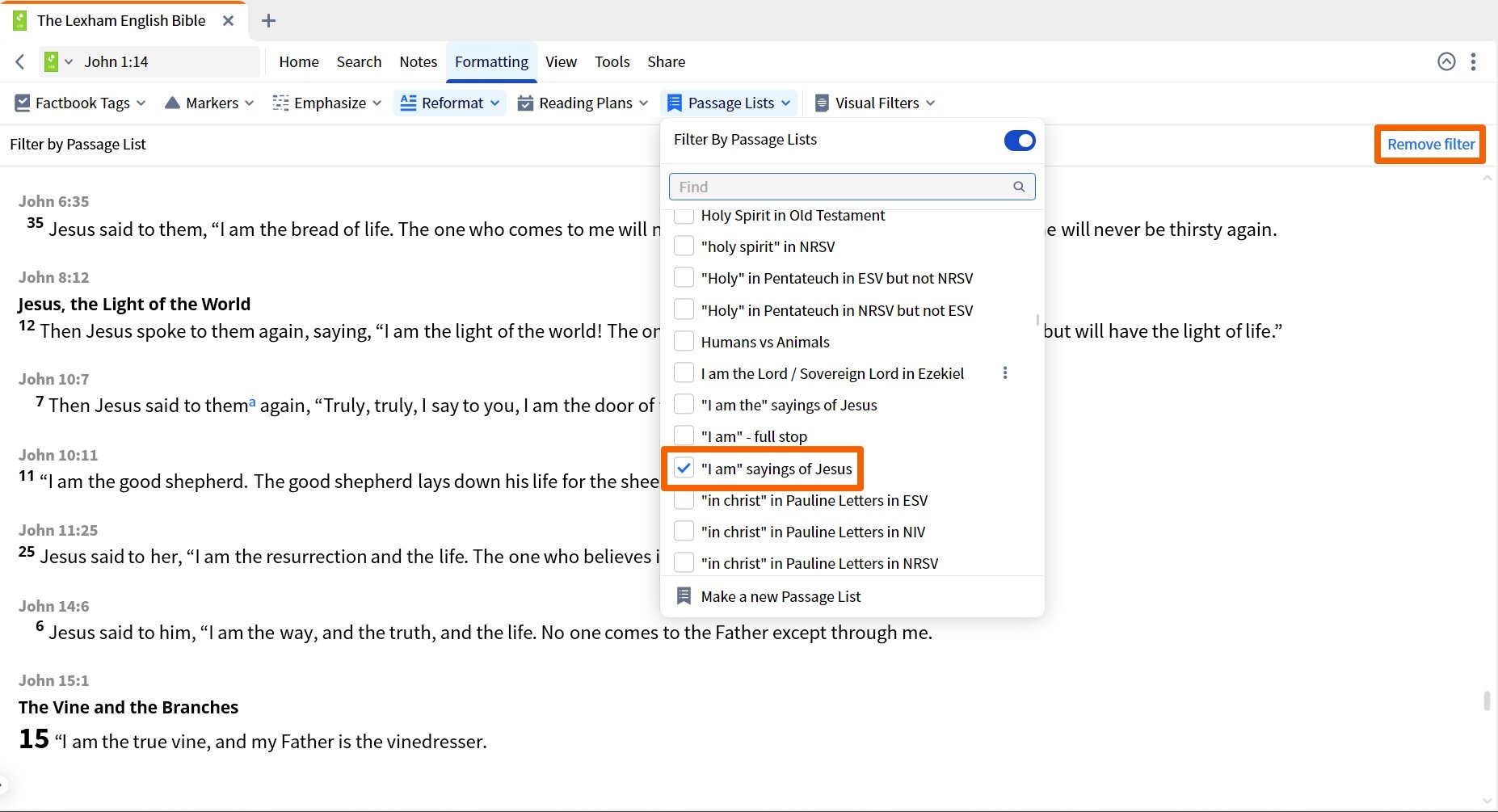1498x812 pixels.
Task: Open the Home menu tab
Action: click(299, 61)
